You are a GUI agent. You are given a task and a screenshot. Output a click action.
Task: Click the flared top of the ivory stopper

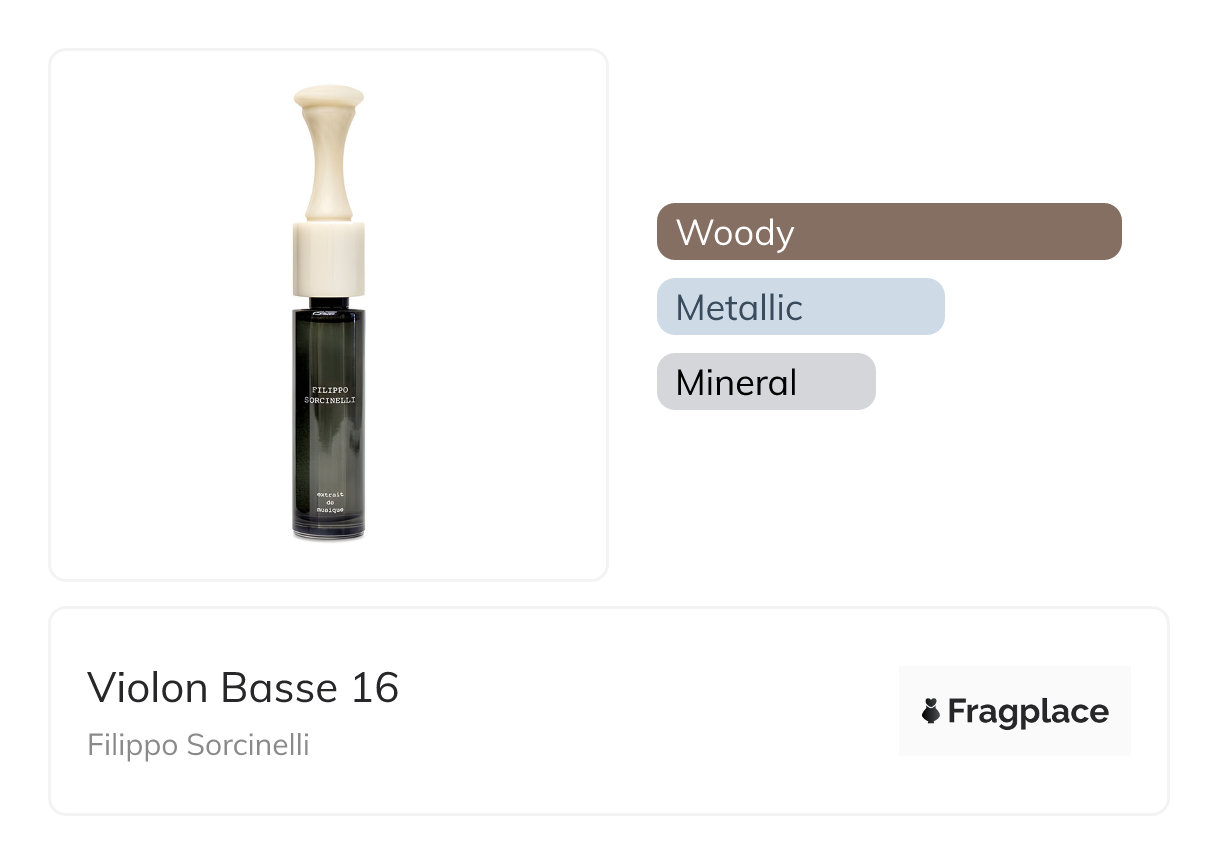[328, 98]
